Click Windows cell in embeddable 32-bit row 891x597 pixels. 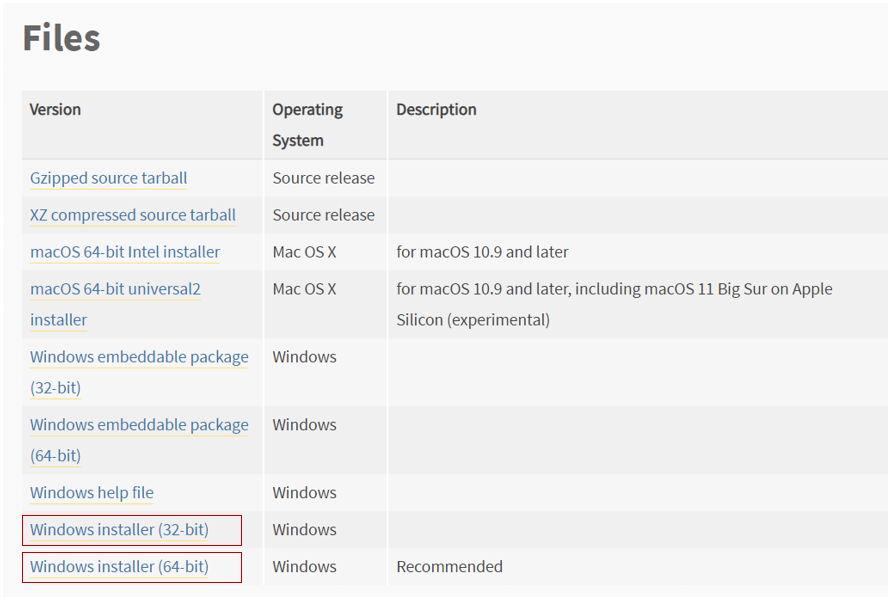click(x=305, y=357)
